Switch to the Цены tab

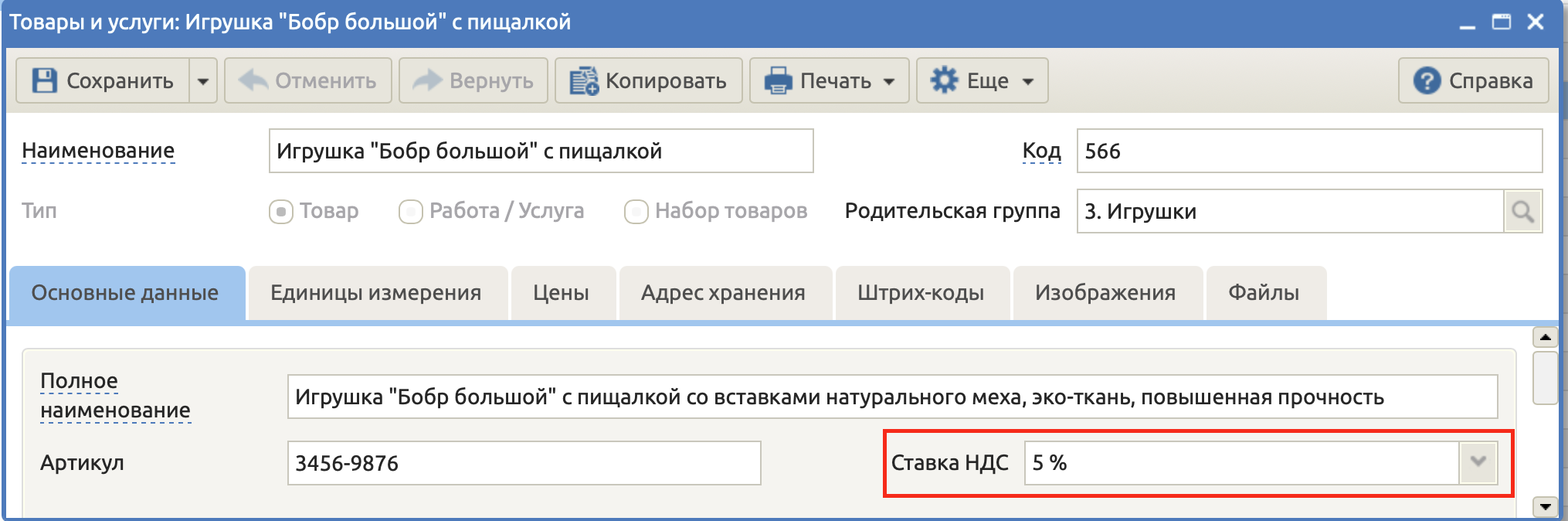click(x=562, y=293)
